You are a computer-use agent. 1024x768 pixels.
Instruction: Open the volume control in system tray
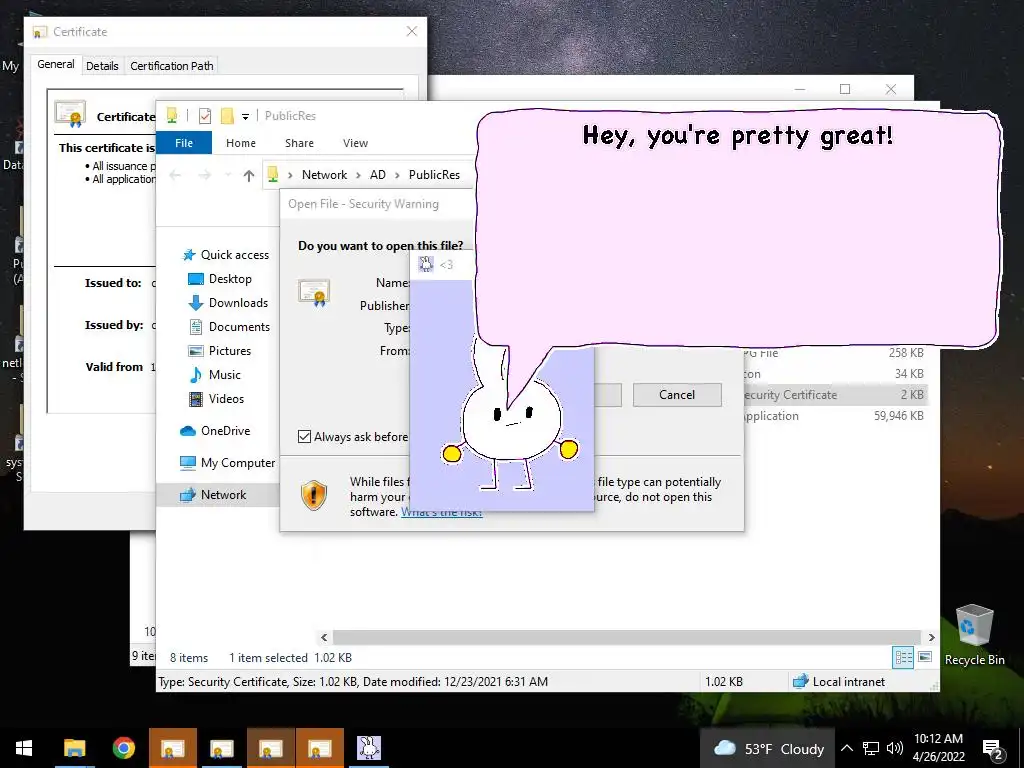point(895,748)
